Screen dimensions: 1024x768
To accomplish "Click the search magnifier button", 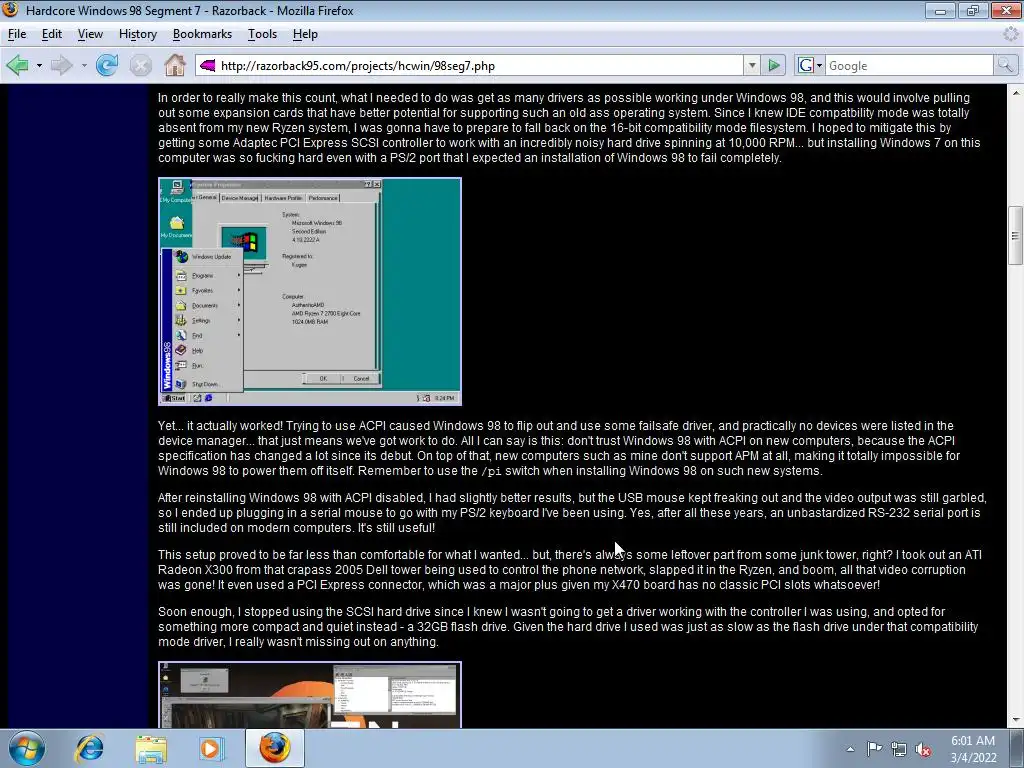I will (x=1005, y=65).
